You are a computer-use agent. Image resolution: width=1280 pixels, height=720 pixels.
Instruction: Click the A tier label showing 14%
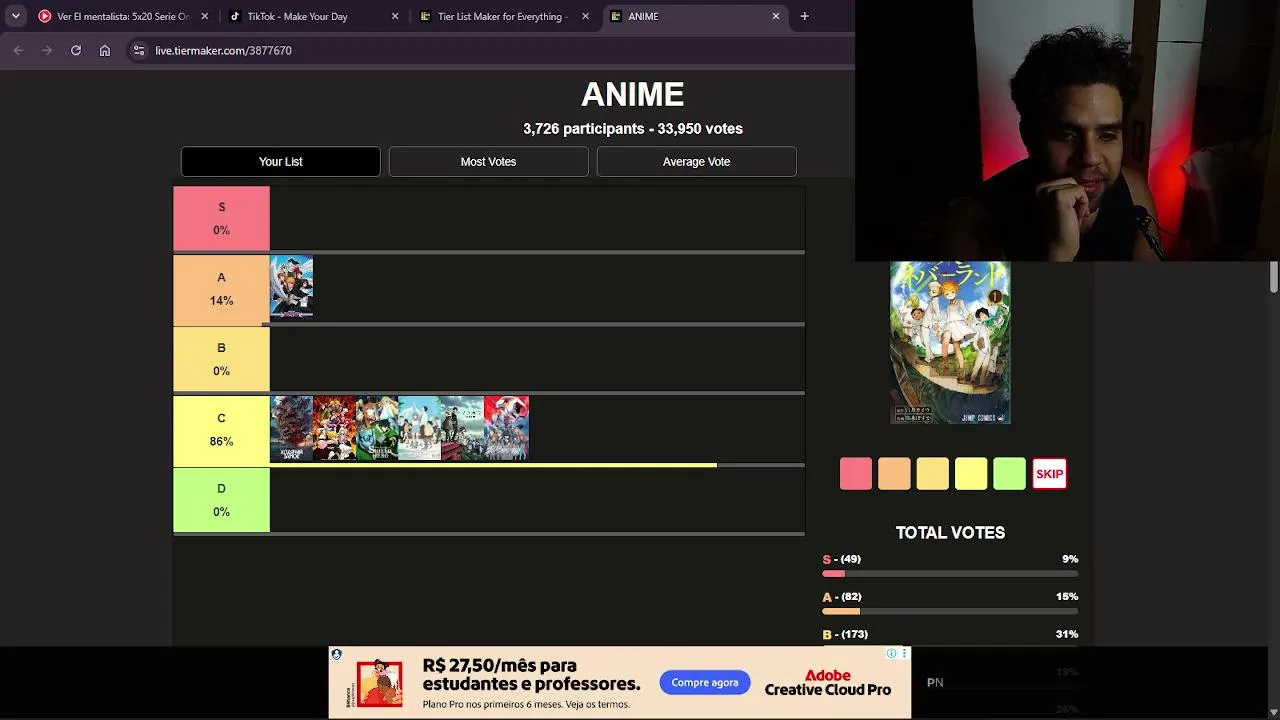click(222, 289)
